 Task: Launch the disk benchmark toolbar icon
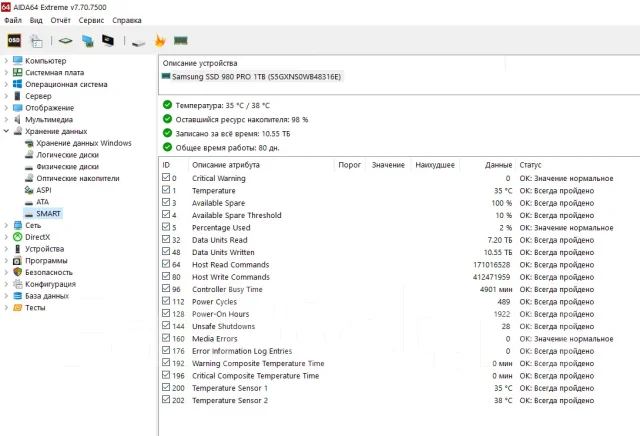[x=138, y=43]
